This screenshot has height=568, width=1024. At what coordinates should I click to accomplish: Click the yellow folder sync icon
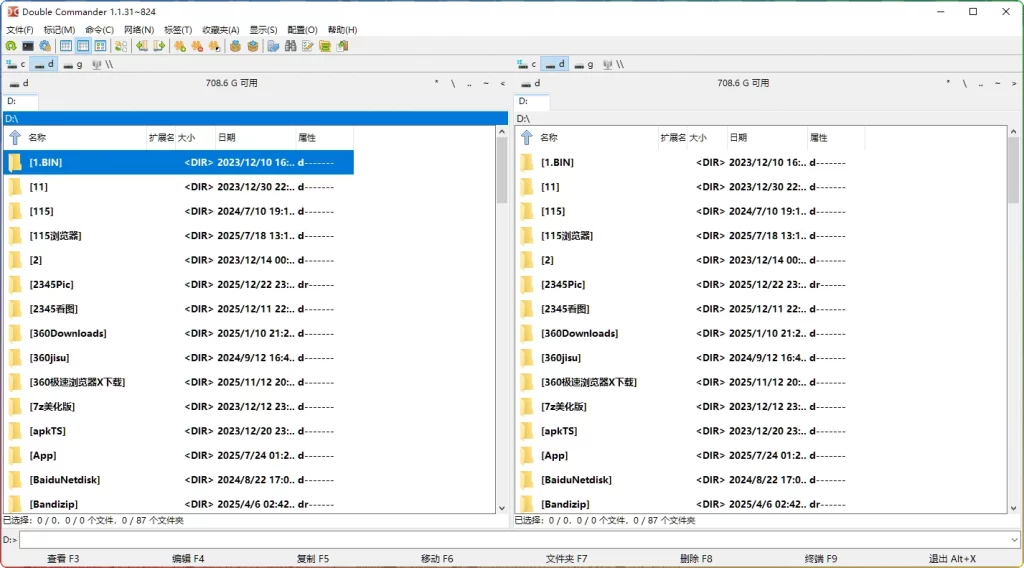coord(325,46)
